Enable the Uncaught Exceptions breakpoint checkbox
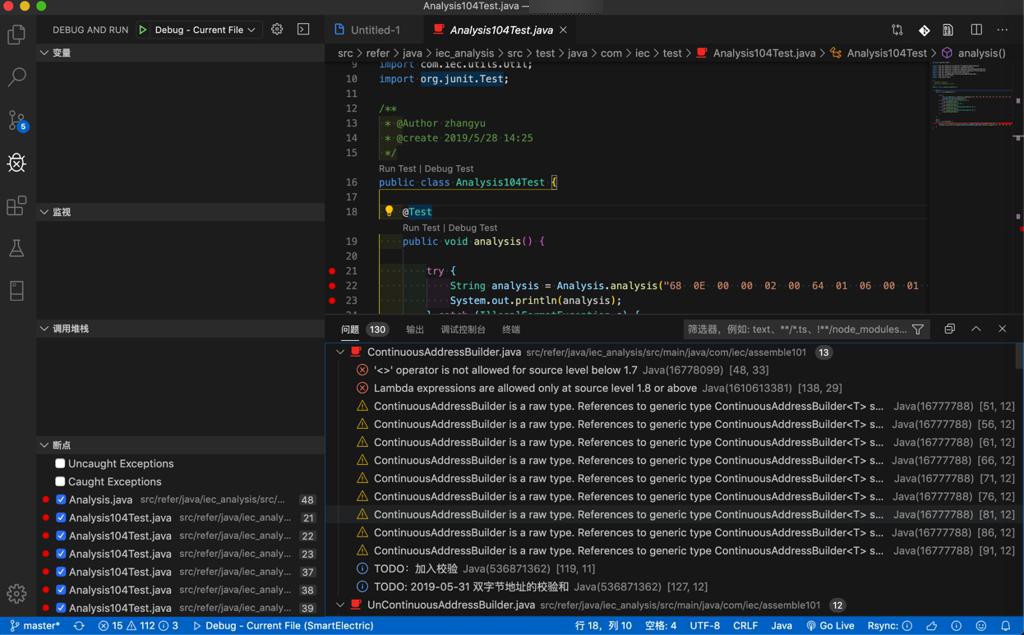The image size is (1024, 635). pos(60,463)
